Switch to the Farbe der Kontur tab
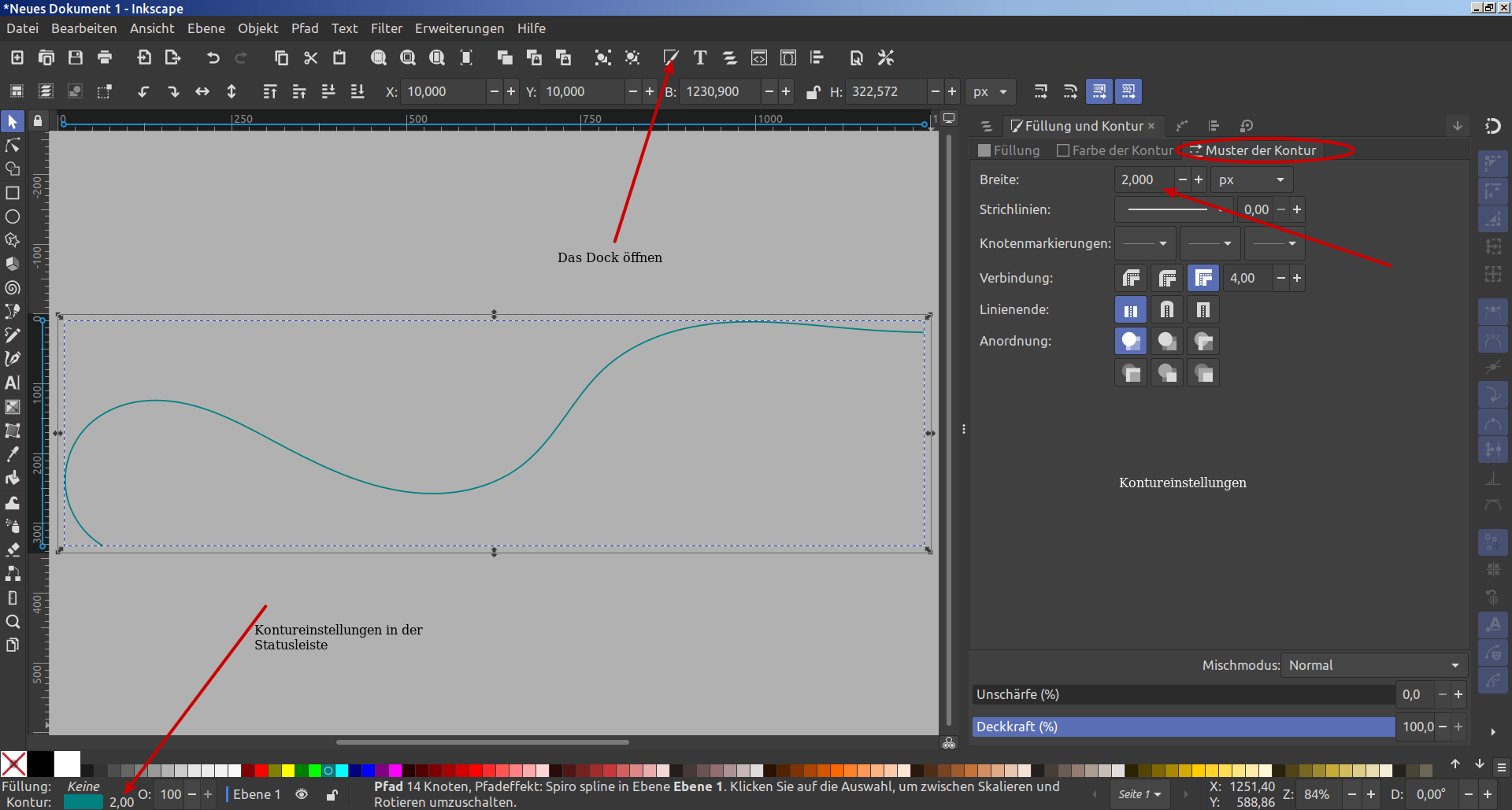This screenshot has width=1512, height=810. 1115,150
